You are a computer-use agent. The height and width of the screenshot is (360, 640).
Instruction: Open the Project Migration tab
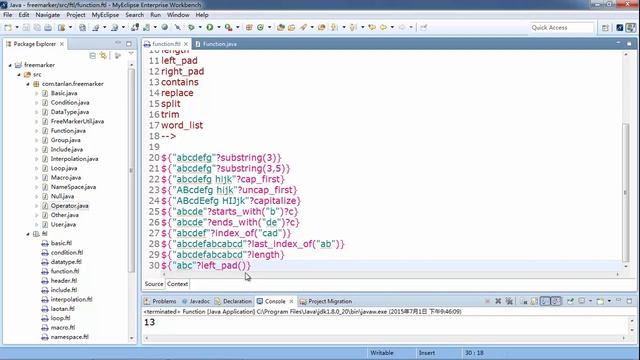326,301
